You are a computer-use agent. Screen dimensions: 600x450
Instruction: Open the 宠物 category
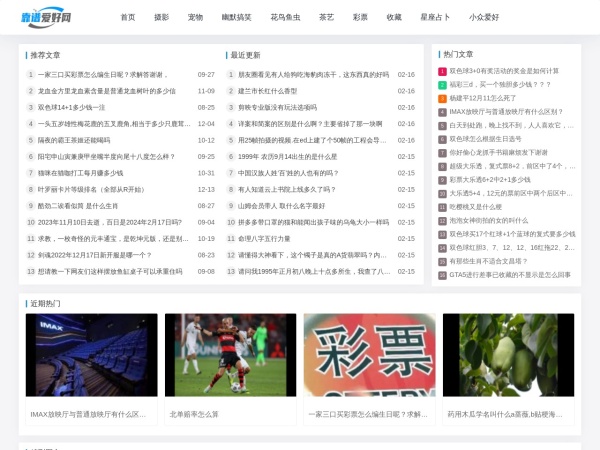pos(195,17)
